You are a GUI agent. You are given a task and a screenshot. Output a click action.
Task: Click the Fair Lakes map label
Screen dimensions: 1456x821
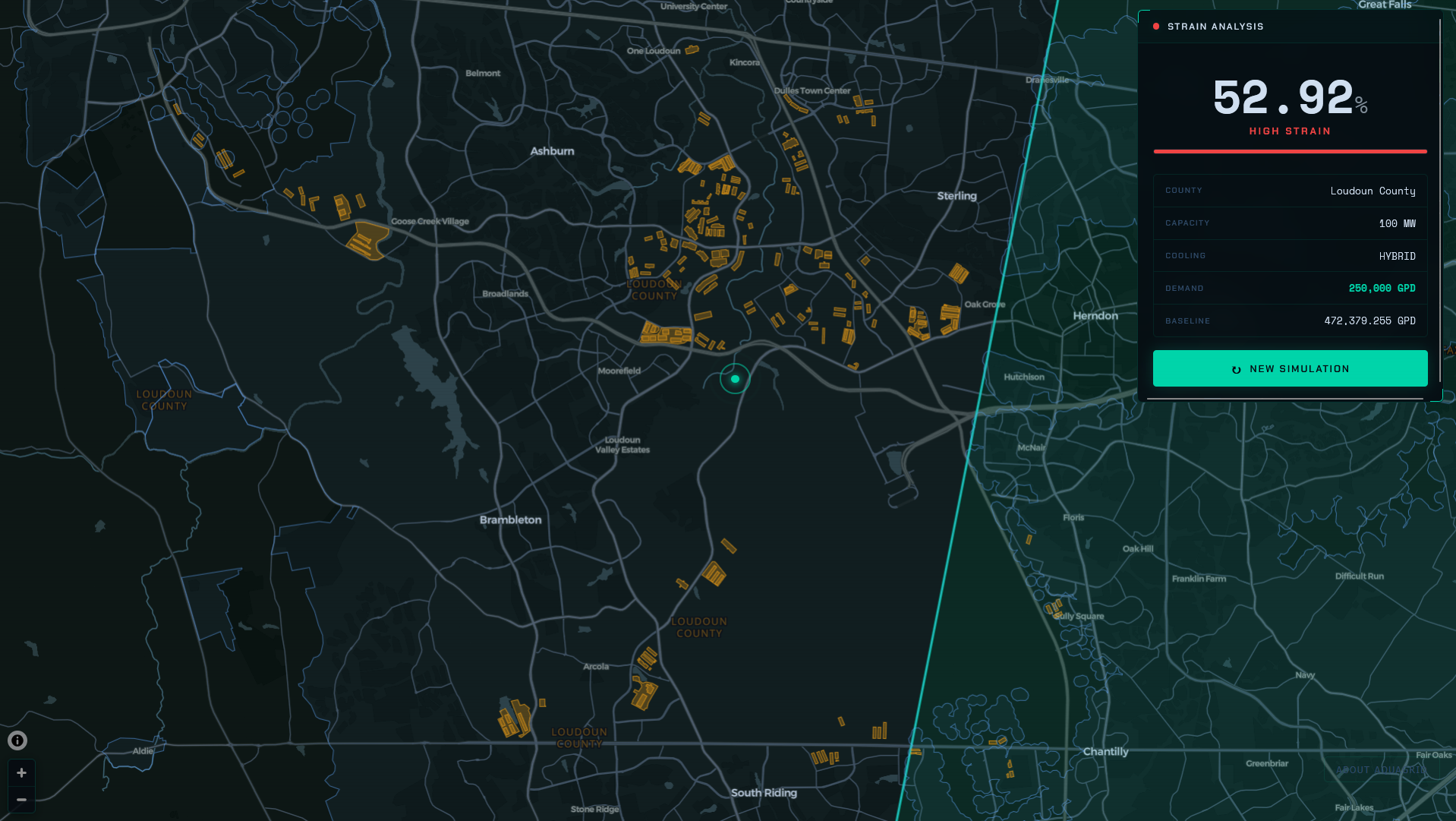click(x=1354, y=808)
